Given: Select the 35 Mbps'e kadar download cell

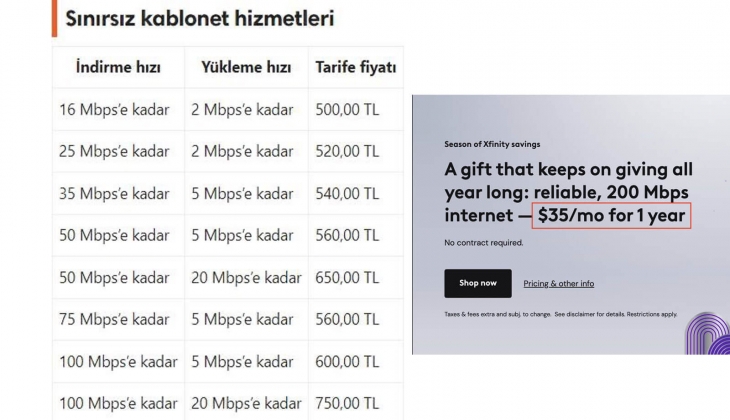Looking at the screenshot, I should point(115,193).
